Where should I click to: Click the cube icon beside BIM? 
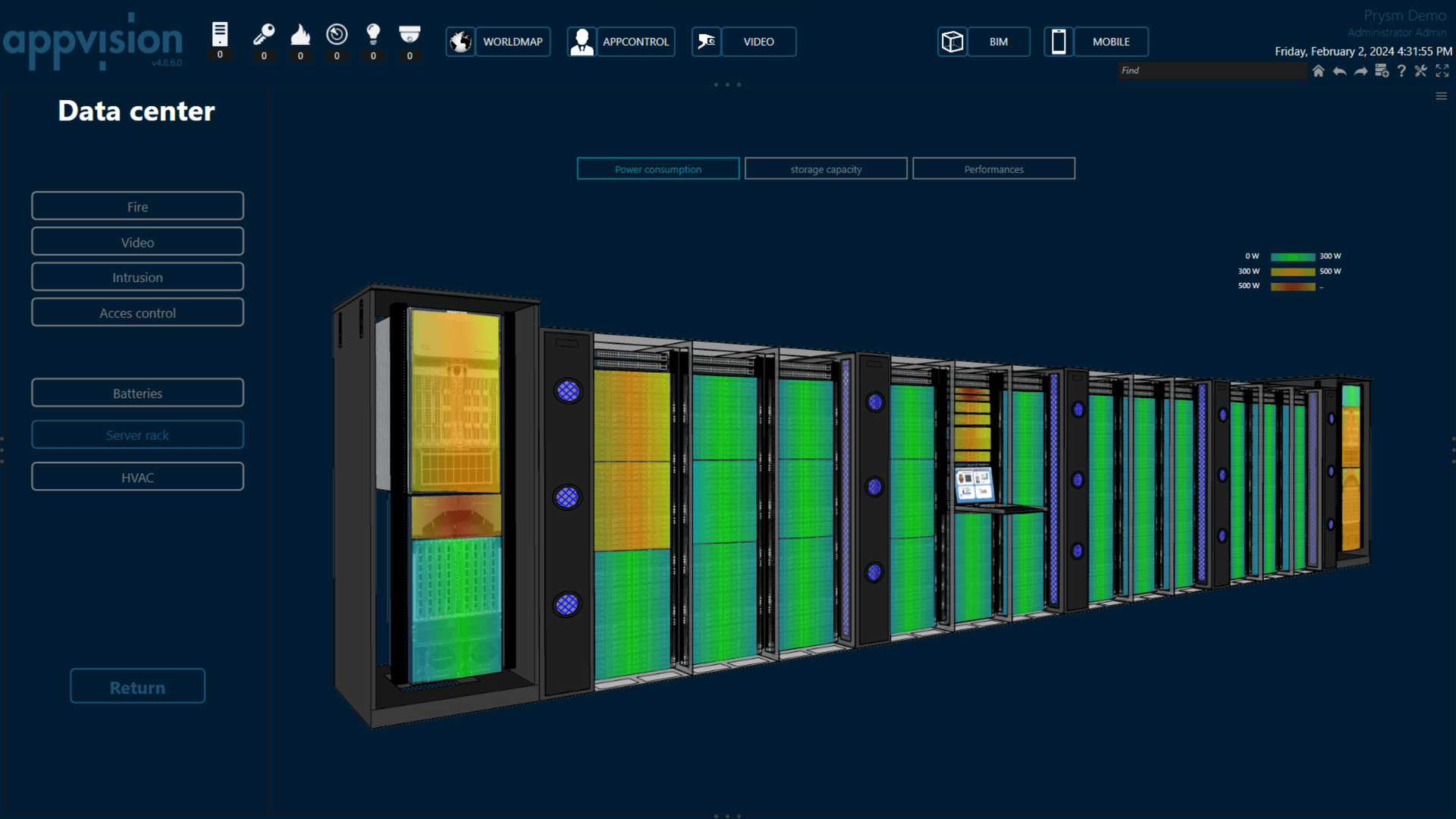(x=952, y=42)
